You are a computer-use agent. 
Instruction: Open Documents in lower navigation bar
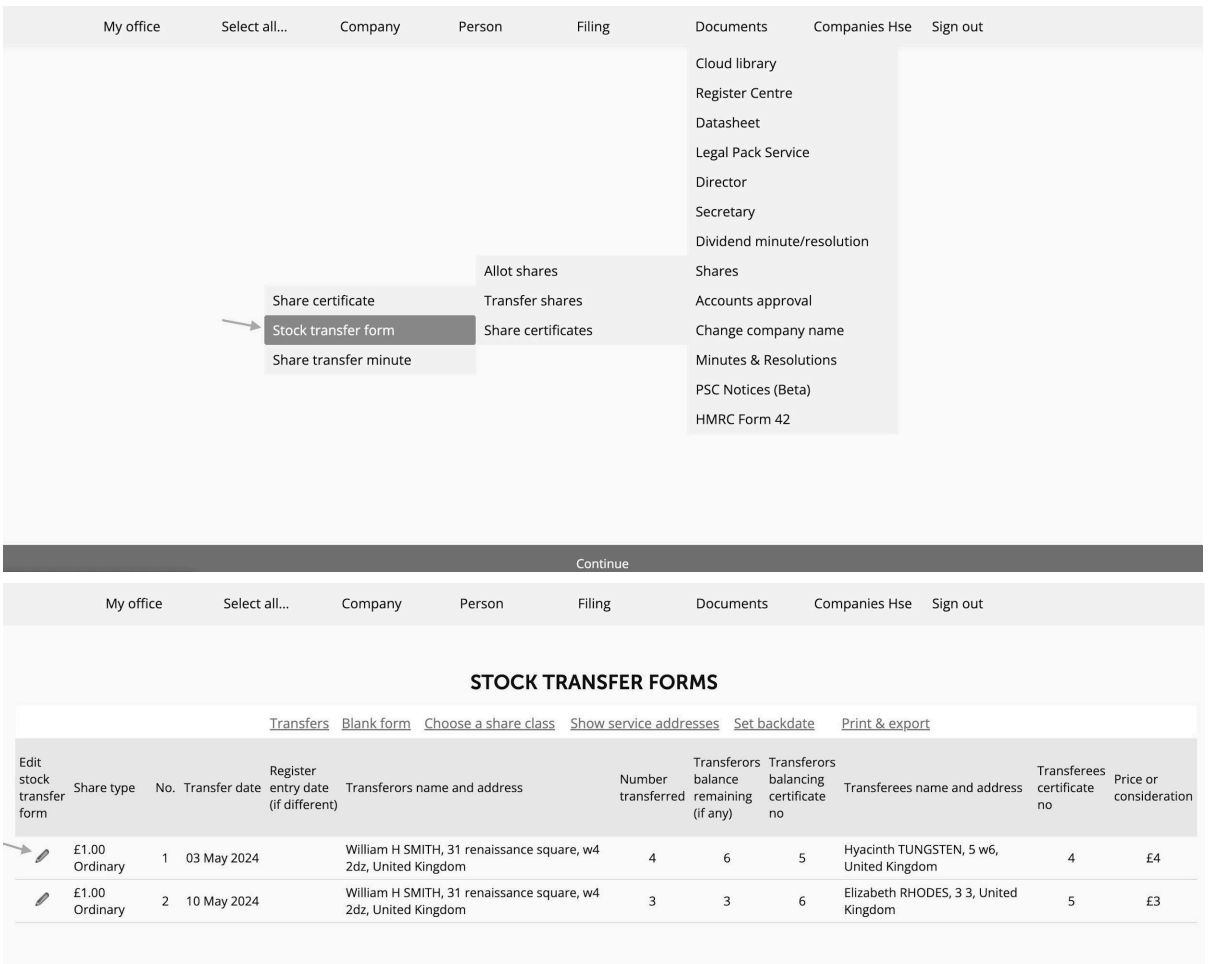732,604
